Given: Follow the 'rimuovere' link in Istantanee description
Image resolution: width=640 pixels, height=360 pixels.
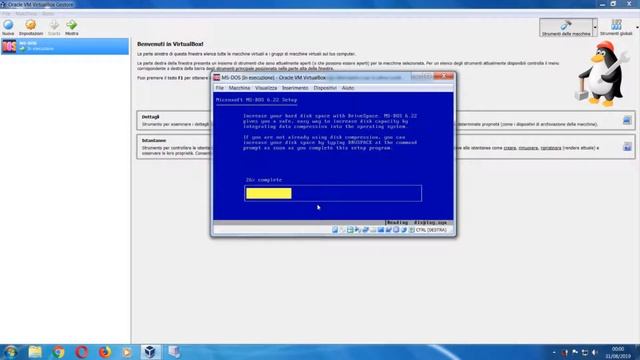Looking at the screenshot, I should point(528,148).
